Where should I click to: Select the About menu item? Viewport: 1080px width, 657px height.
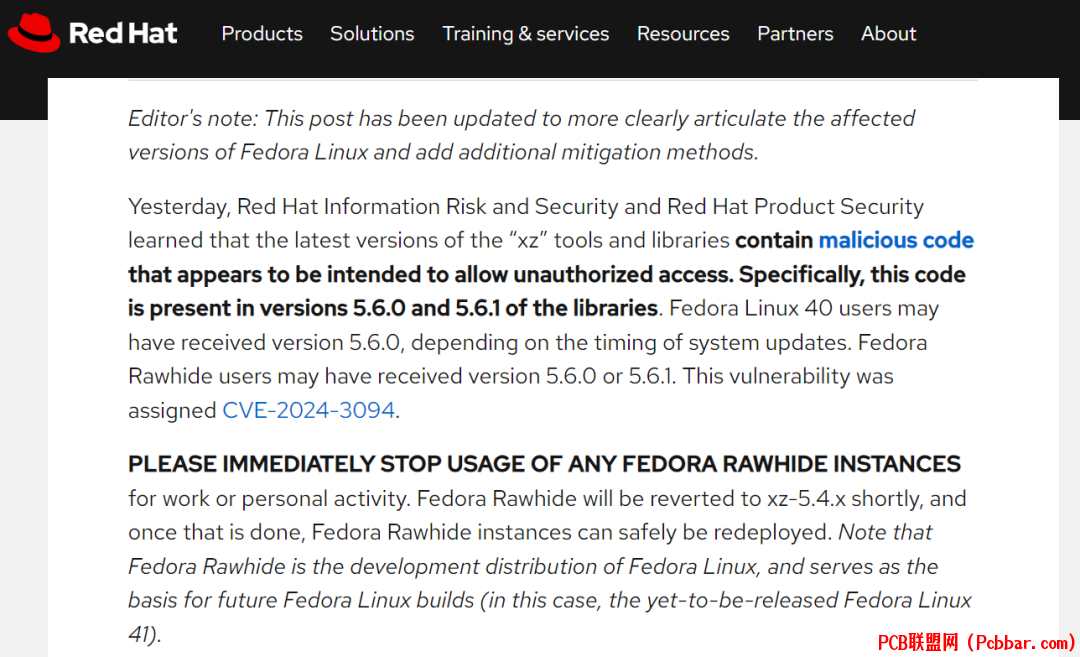[x=889, y=33]
